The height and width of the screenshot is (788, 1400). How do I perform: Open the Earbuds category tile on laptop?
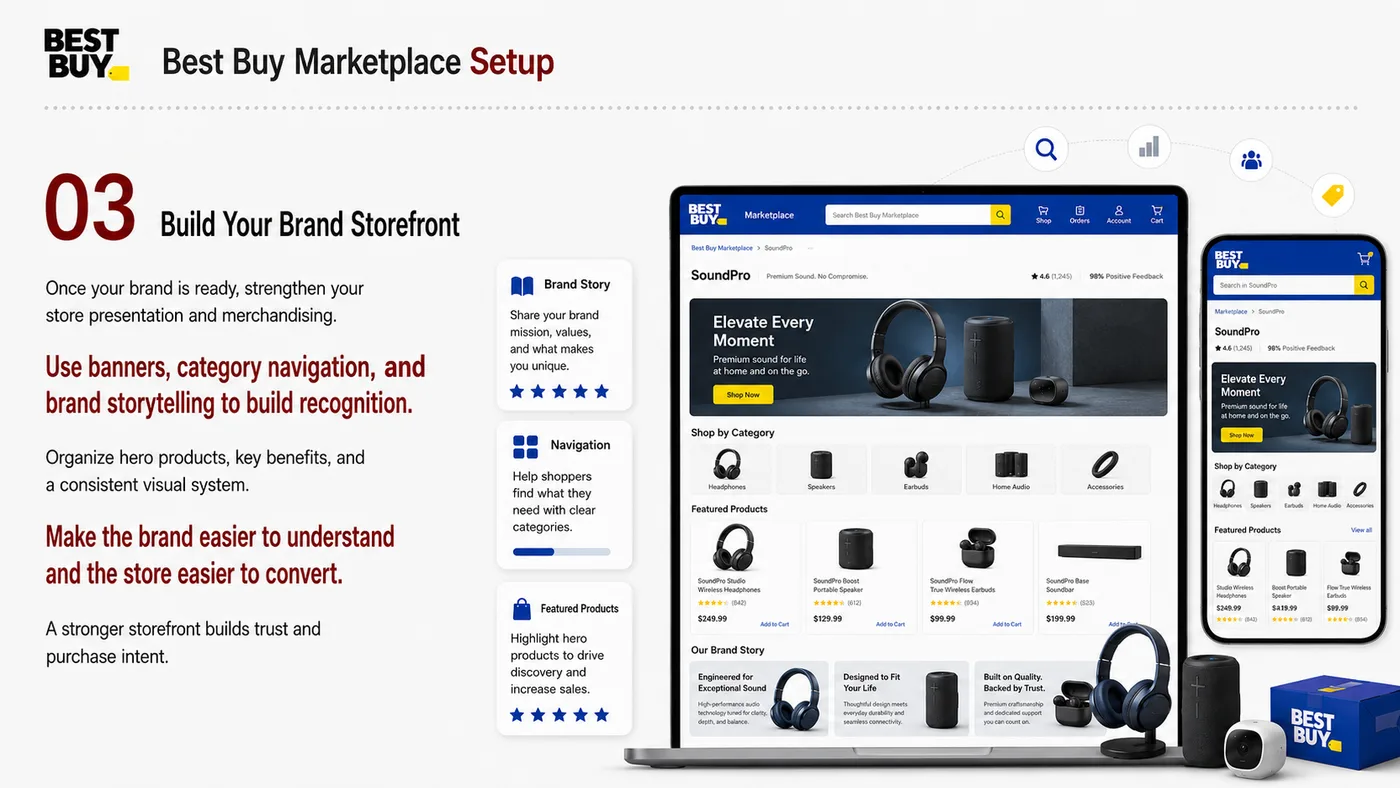point(916,469)
